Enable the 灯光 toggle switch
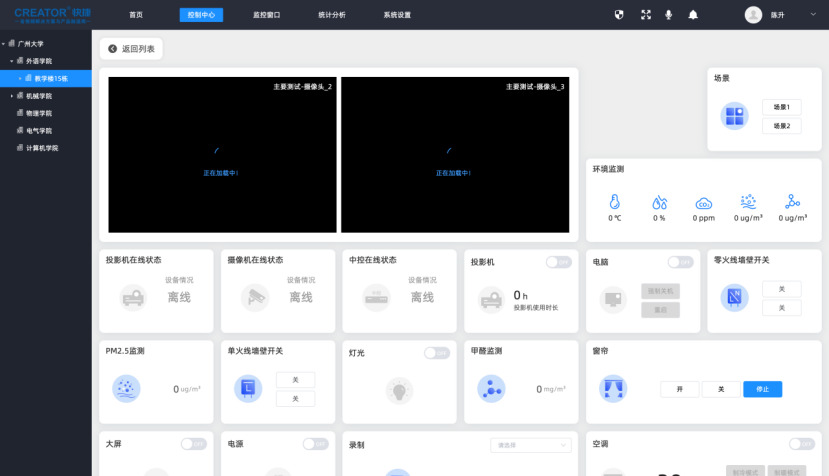The width and height of the screenshot is (829, 476). point(437,353)
